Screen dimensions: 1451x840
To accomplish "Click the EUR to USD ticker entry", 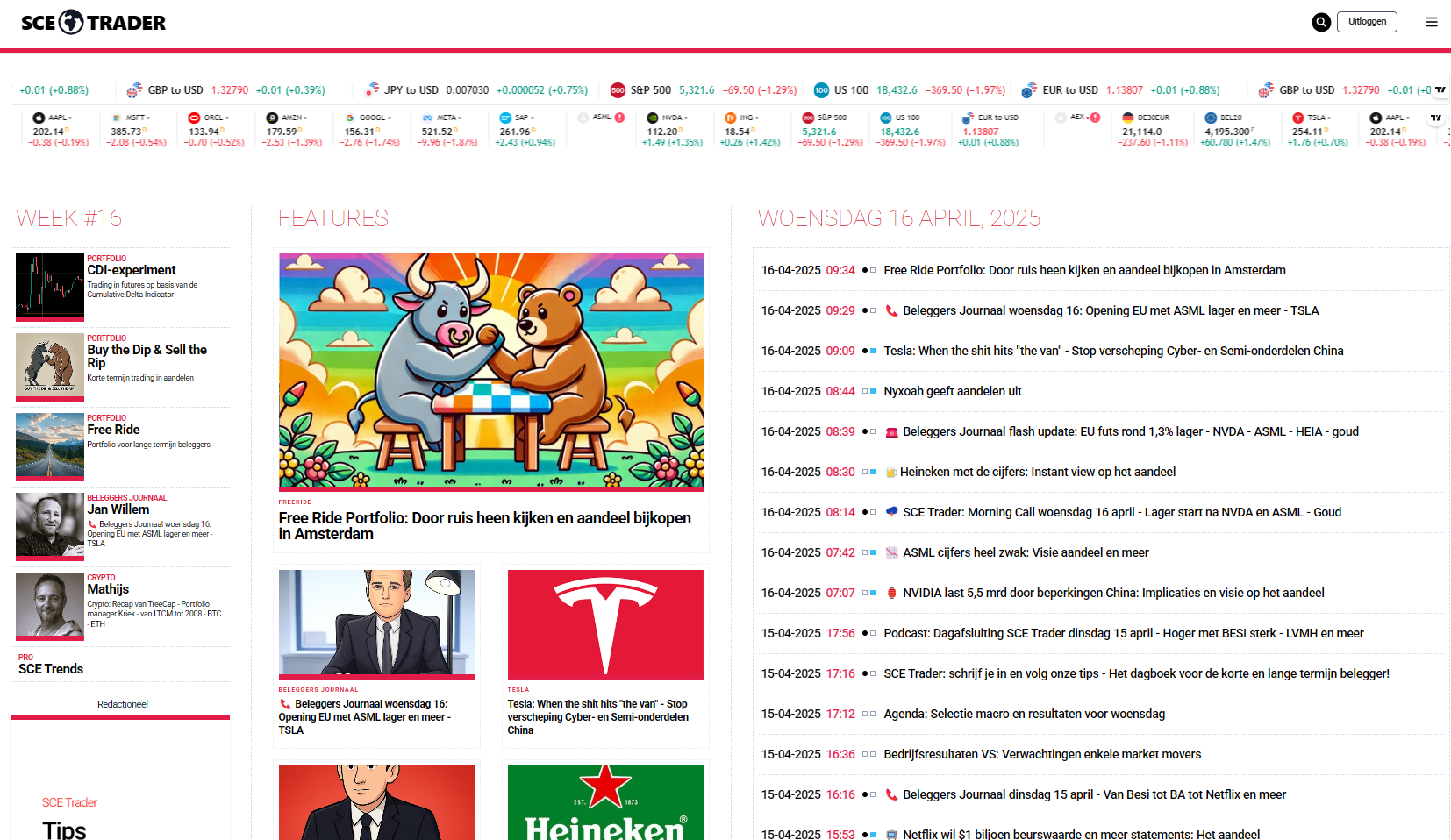I will pos(1120,90).
